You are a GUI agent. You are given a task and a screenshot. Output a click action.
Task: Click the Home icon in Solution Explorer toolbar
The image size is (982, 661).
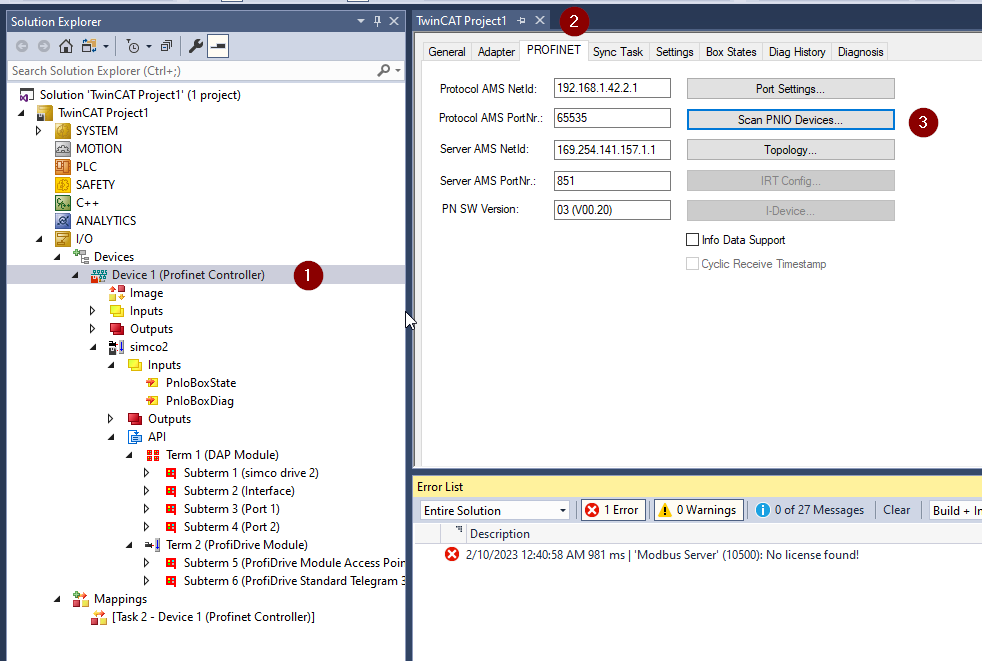point(66,46)
